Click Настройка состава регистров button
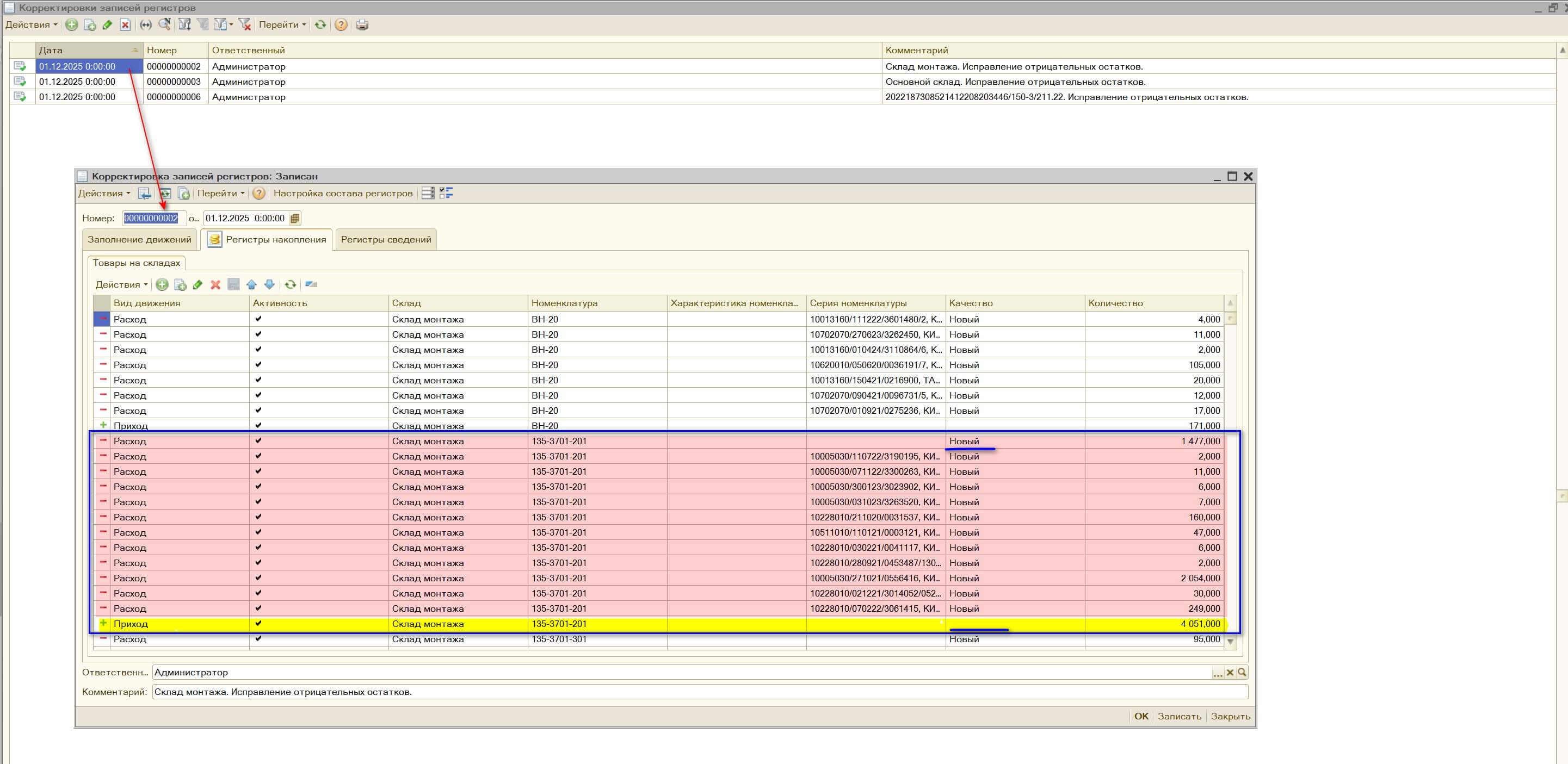This screenshot has width=1568, height=764. click(x=343, y=194)
